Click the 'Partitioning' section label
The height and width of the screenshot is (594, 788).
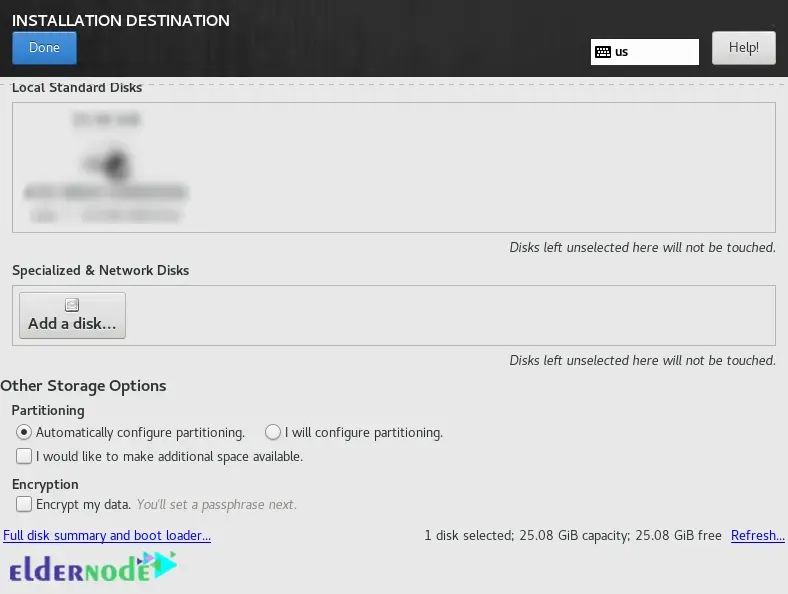[48, 410]
